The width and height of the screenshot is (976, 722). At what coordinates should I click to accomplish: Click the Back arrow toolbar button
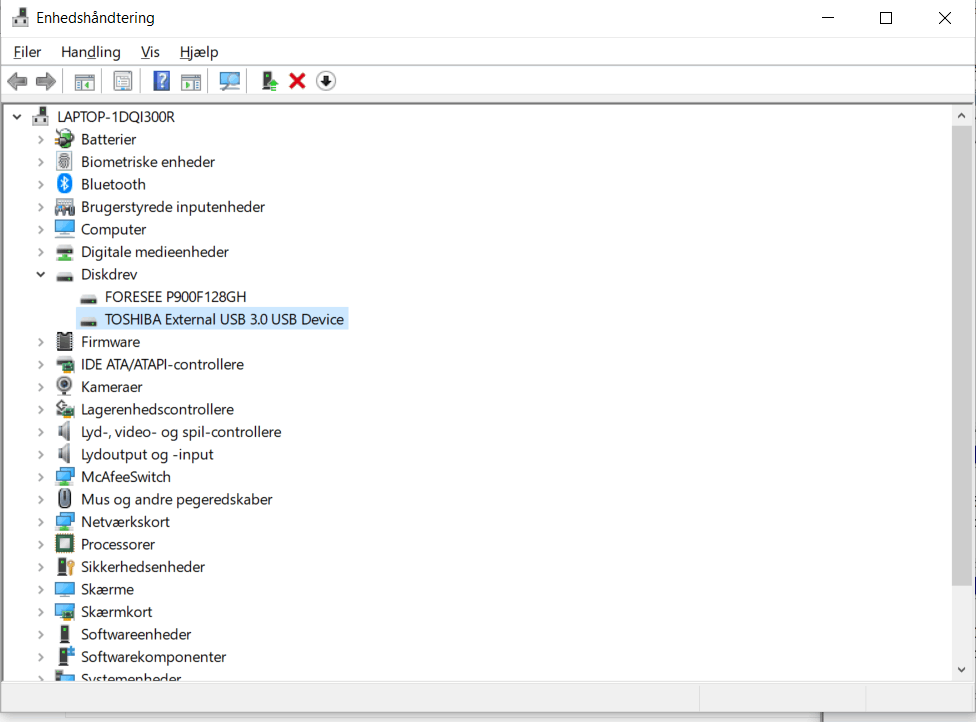[17, 81]
